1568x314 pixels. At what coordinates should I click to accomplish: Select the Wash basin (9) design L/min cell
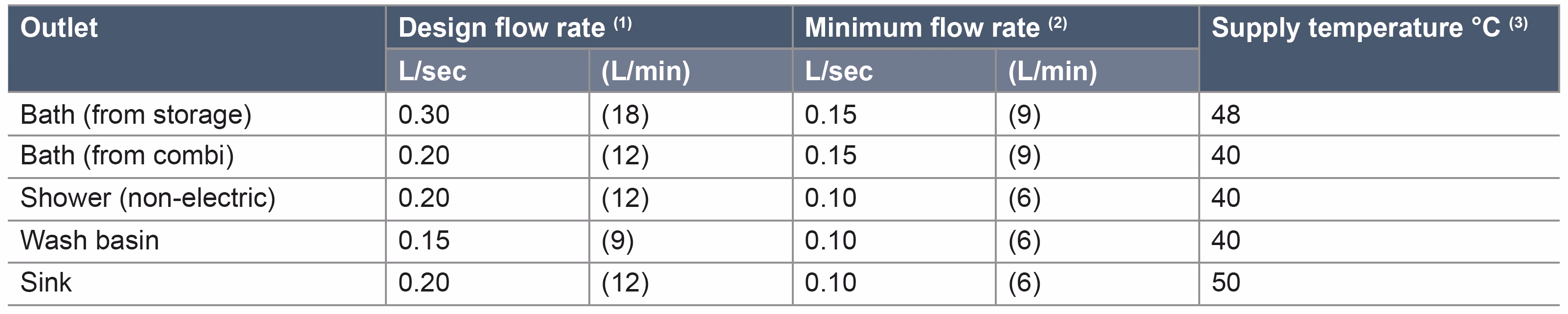(617, 241)
